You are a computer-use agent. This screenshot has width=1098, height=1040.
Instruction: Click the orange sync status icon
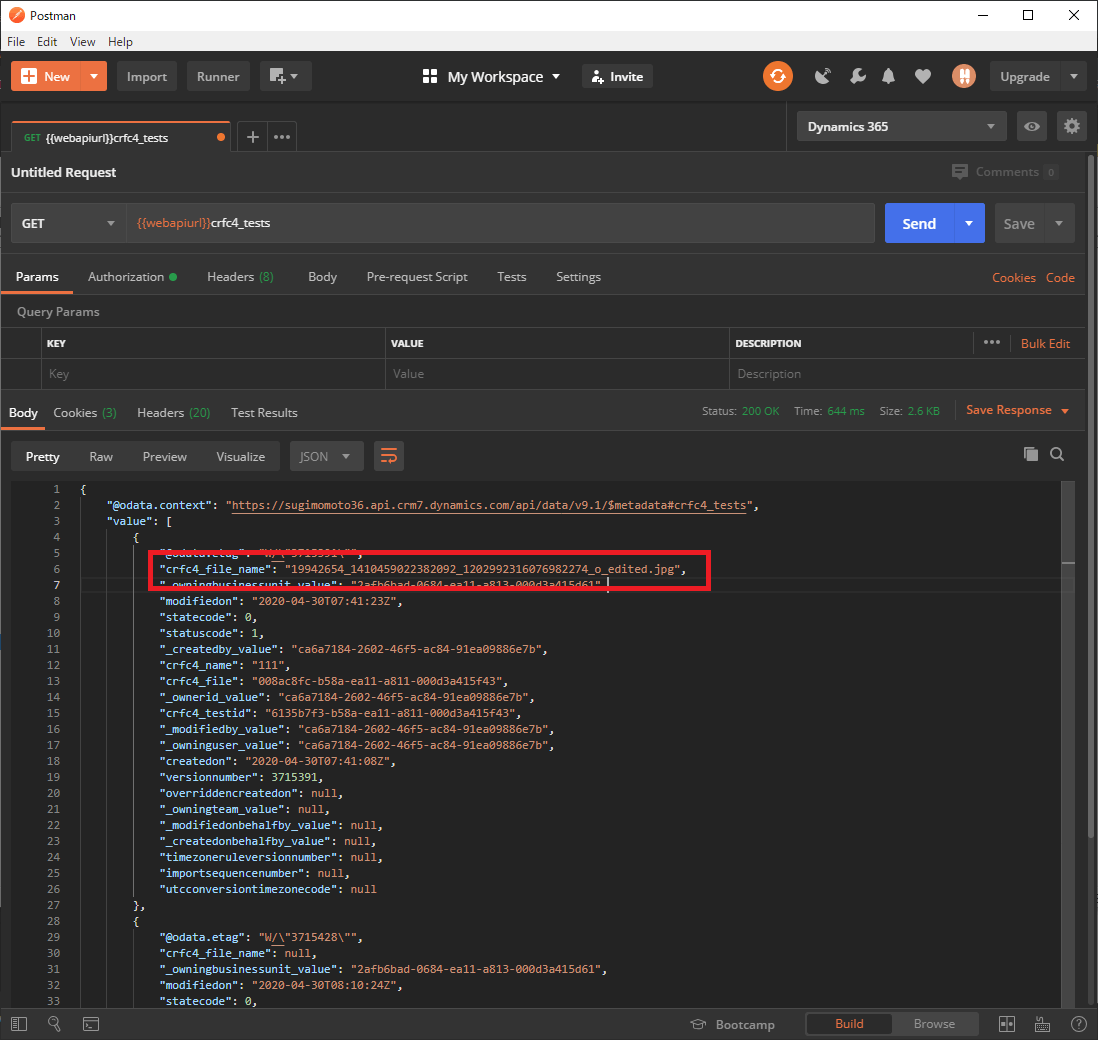point(777,76)
